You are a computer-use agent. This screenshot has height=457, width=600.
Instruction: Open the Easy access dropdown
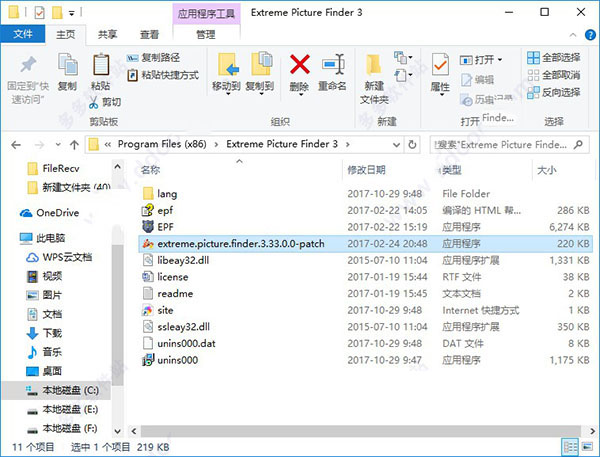(x=403, y=75)
